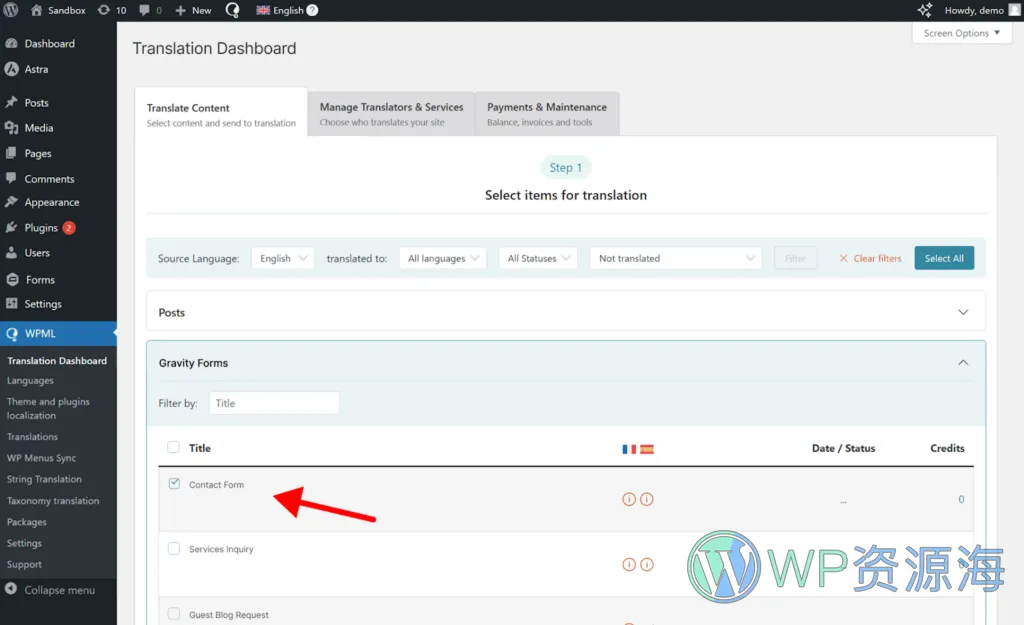The height and width of the screenshot is (625, 1024).
Task: Switch to Translate Content tab
Action: pos(221,114)
